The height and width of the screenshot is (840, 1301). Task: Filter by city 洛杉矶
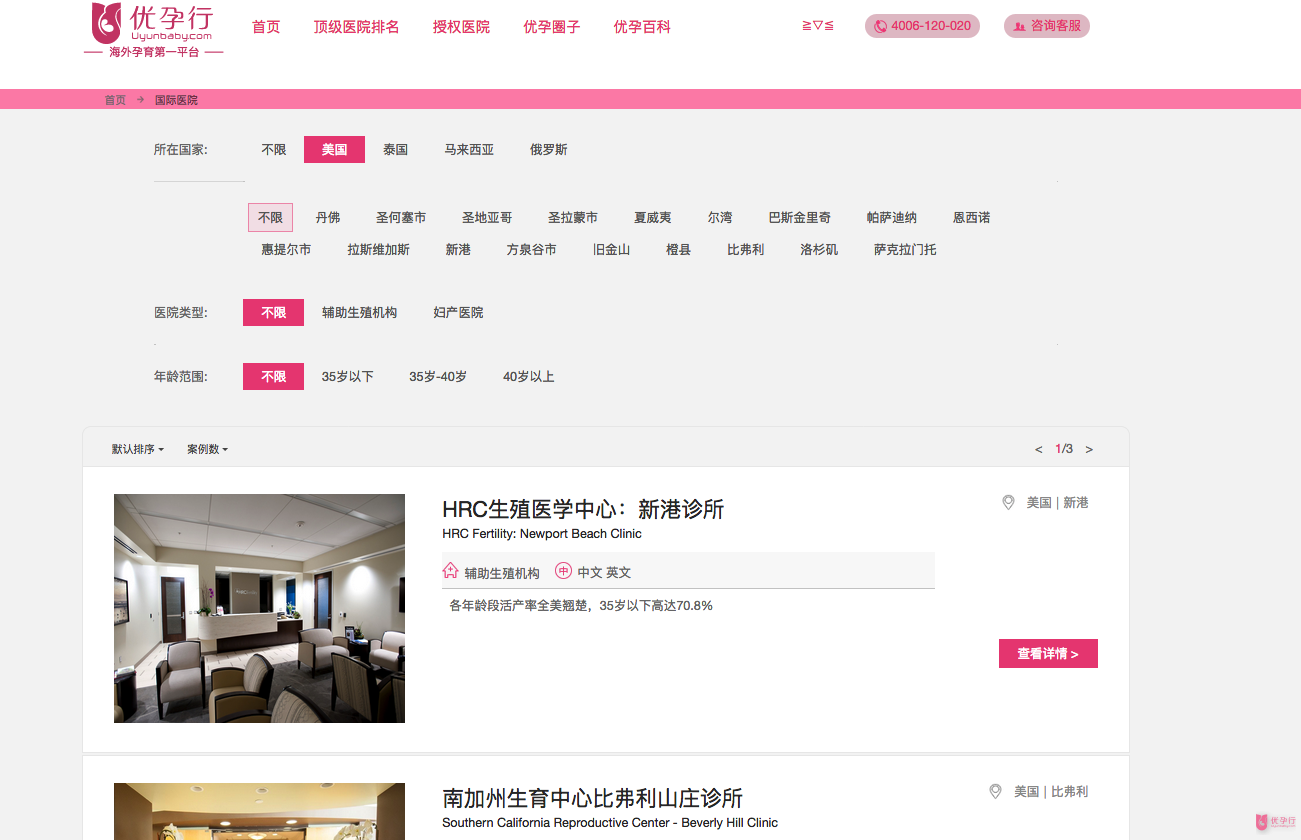pos(820,250)
